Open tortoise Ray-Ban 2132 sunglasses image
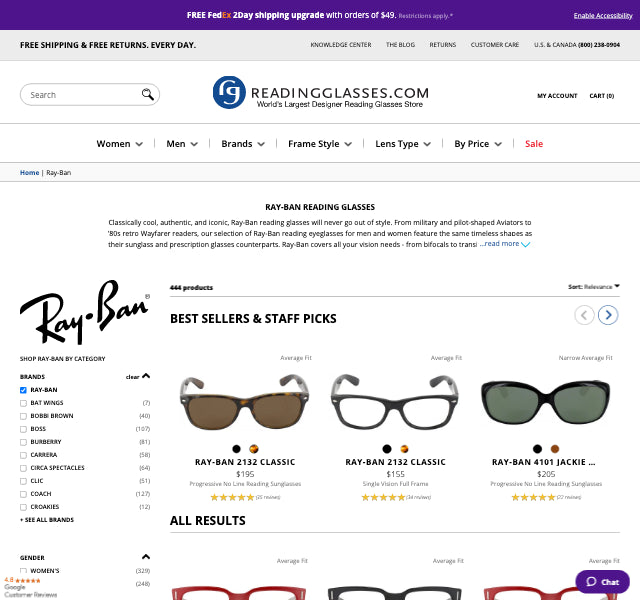The width and height of the screenshot is (640, 600). pyautogui.click(x=244, y=402)
